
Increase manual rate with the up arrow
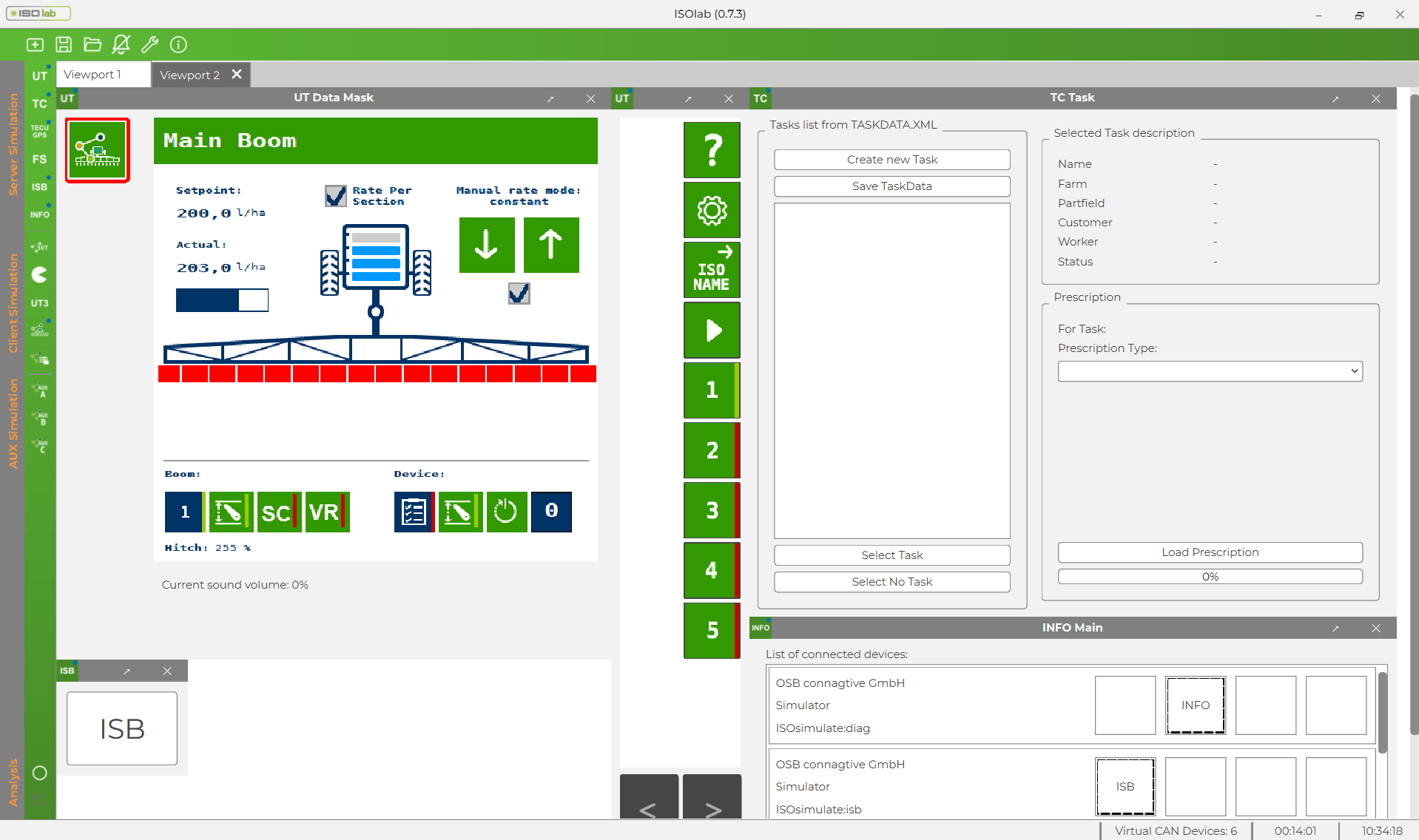551,245
